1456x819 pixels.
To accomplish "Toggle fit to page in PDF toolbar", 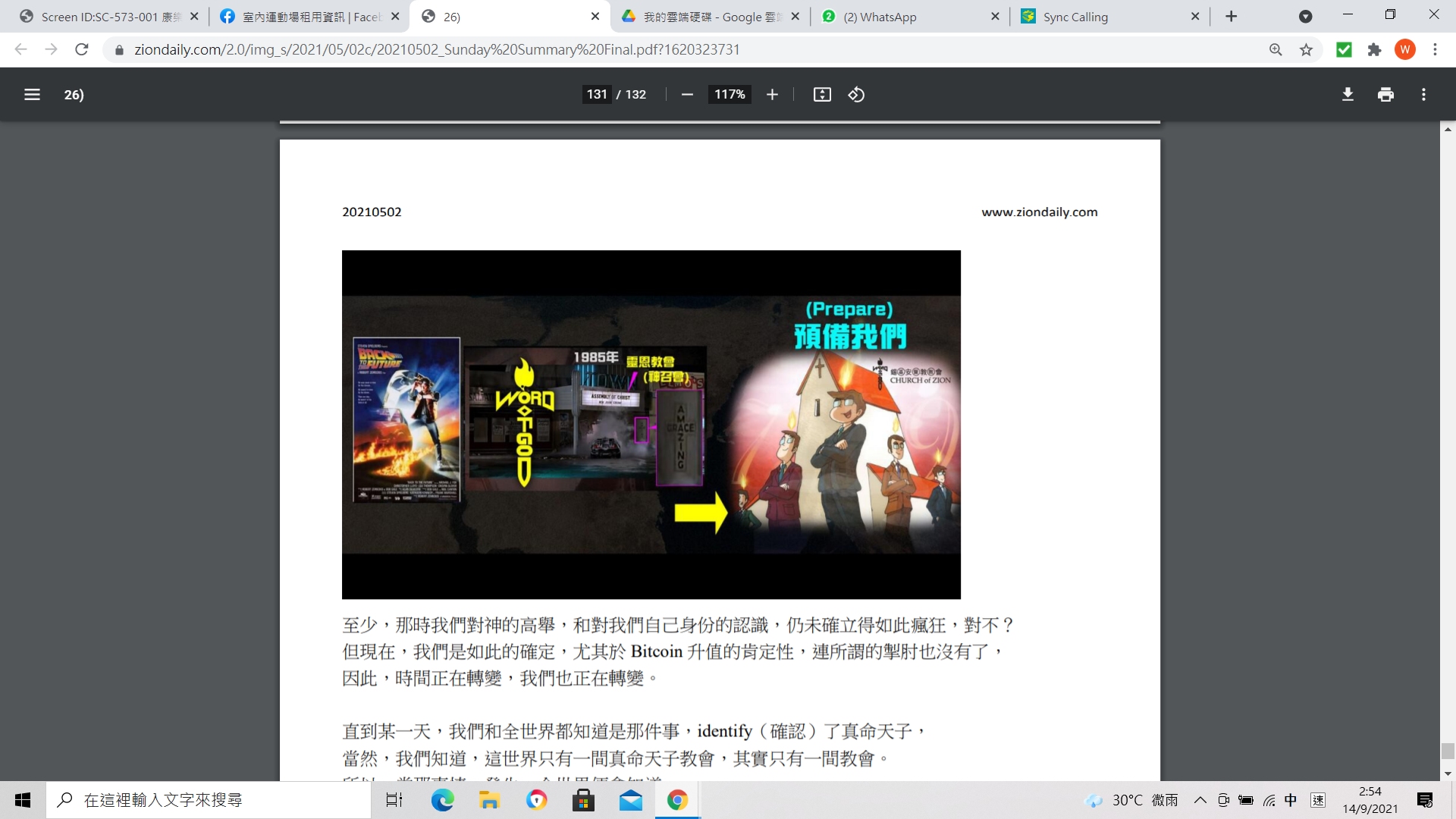I will pos(822,95).
